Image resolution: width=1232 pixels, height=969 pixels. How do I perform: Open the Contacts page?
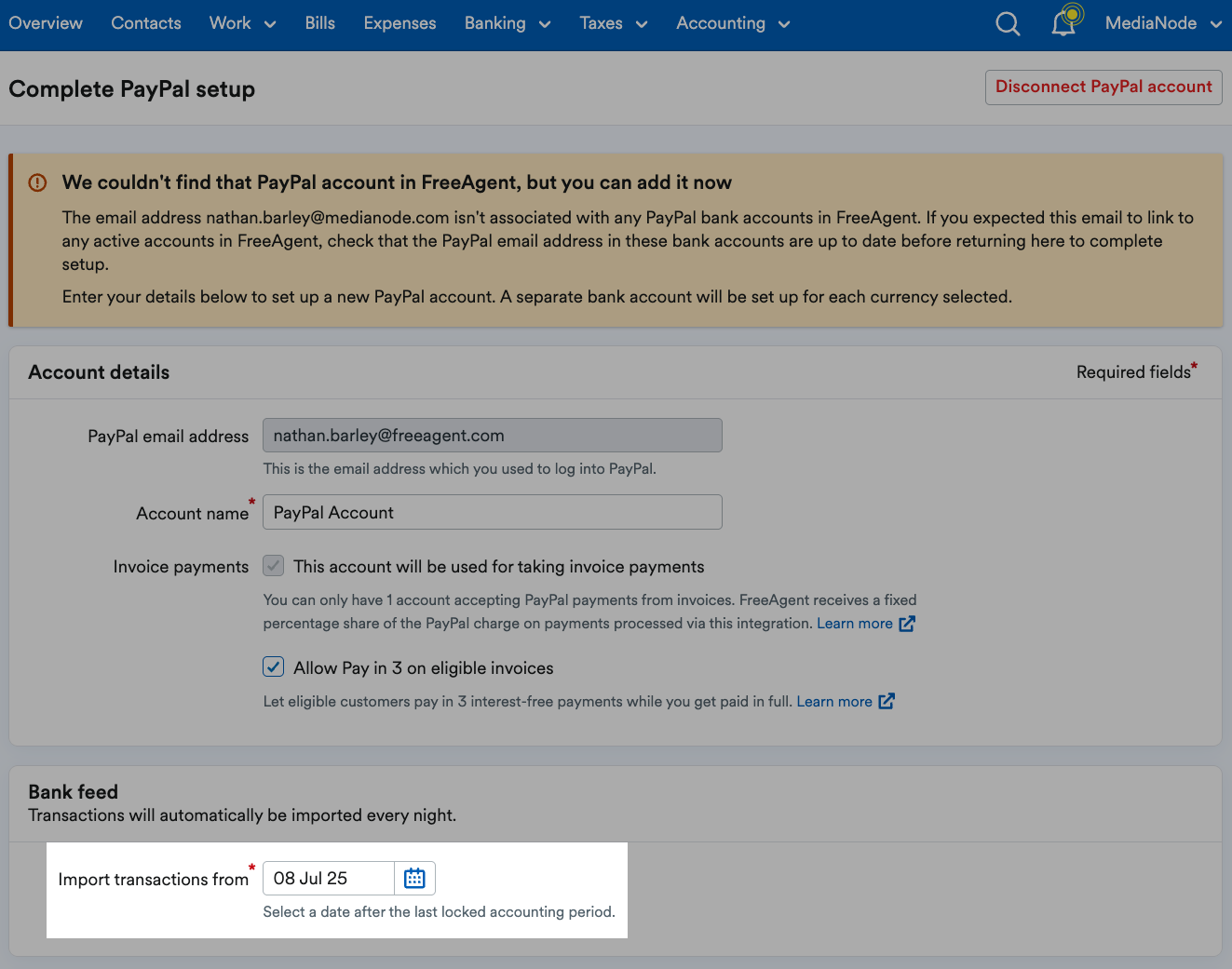click(x=146, y=23)
